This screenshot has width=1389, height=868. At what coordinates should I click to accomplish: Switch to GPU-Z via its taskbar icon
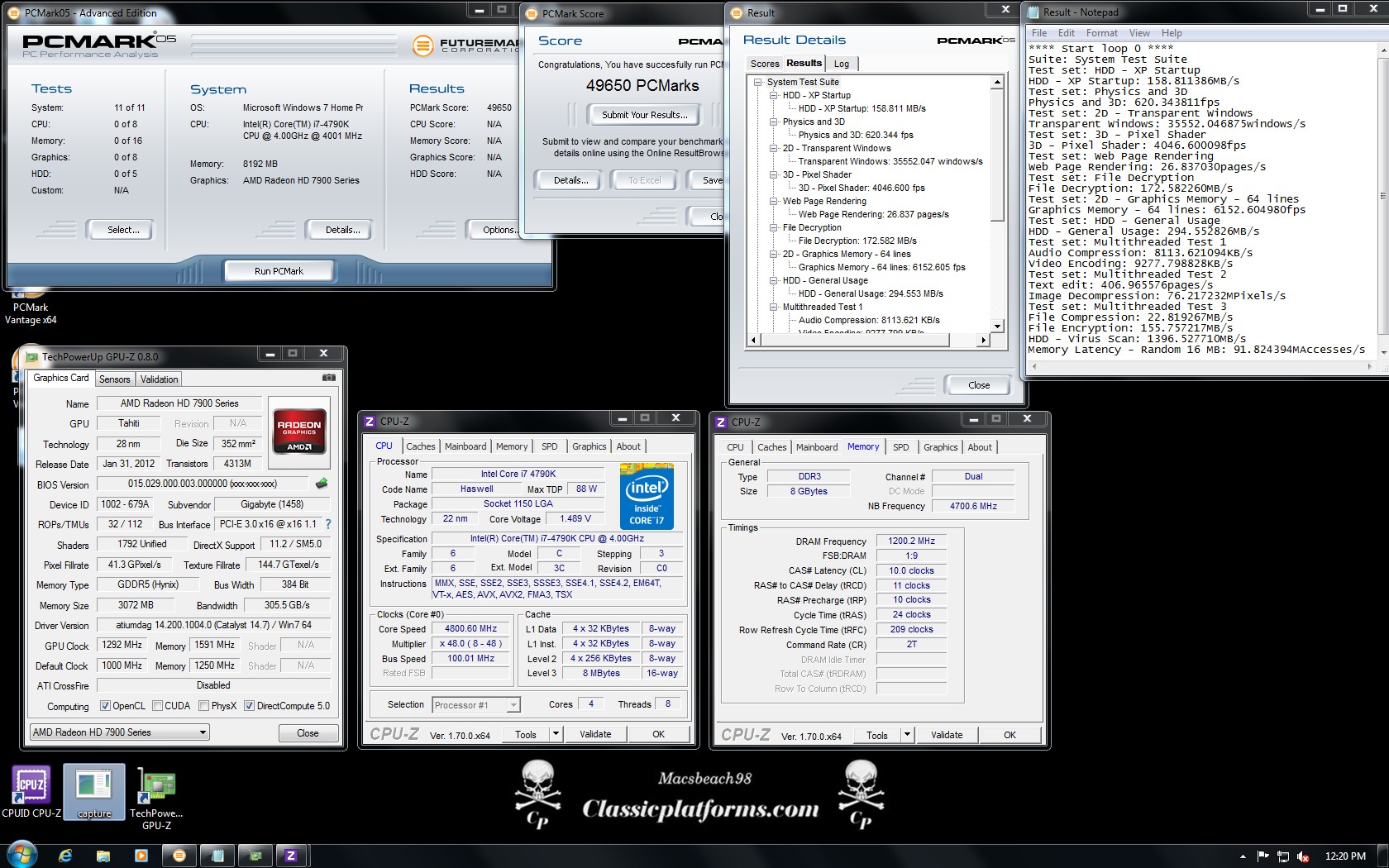click(255, 856)
